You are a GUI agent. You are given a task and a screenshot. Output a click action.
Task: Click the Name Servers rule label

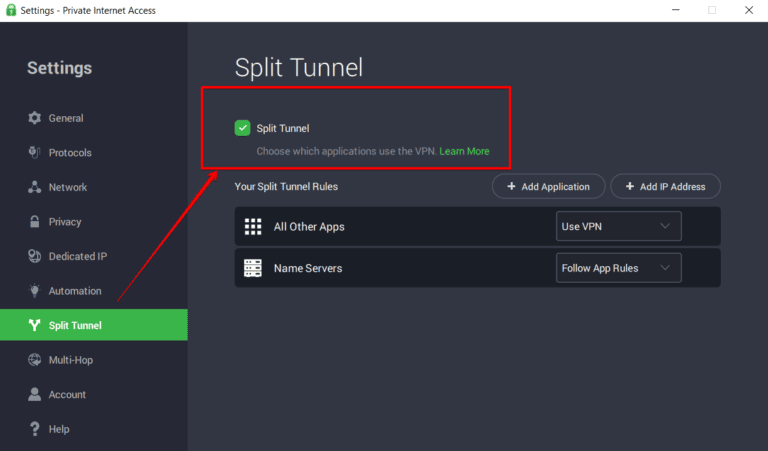click(308, 268)
